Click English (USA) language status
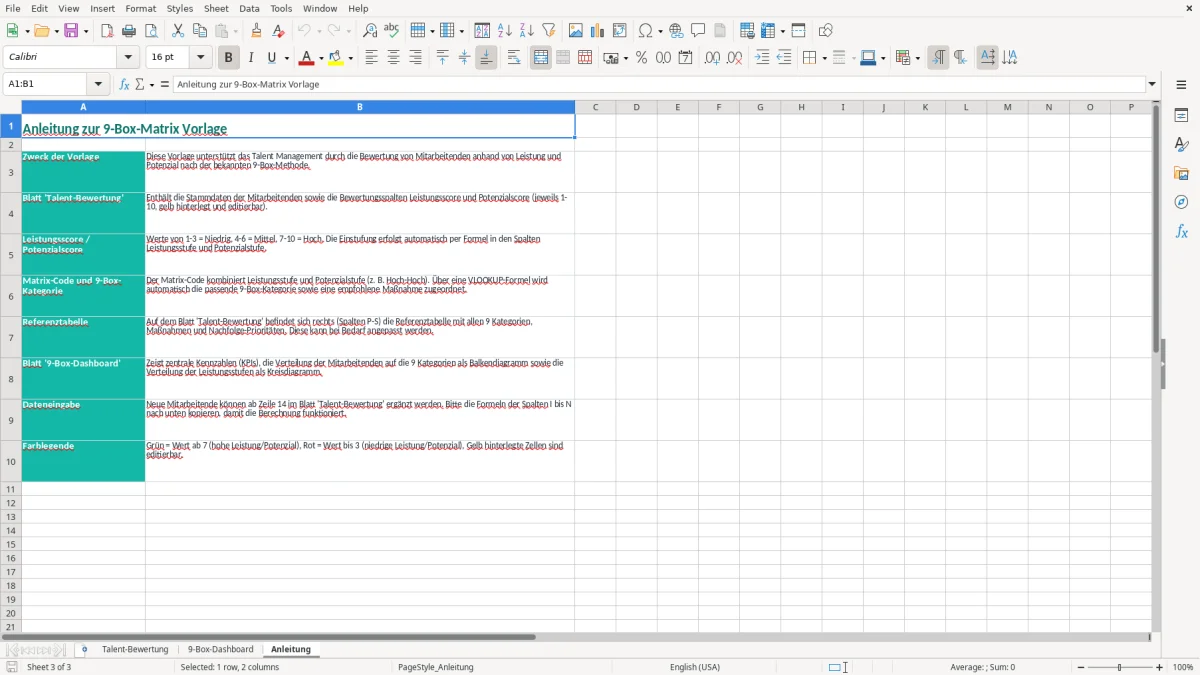 [x=695, y=667]
